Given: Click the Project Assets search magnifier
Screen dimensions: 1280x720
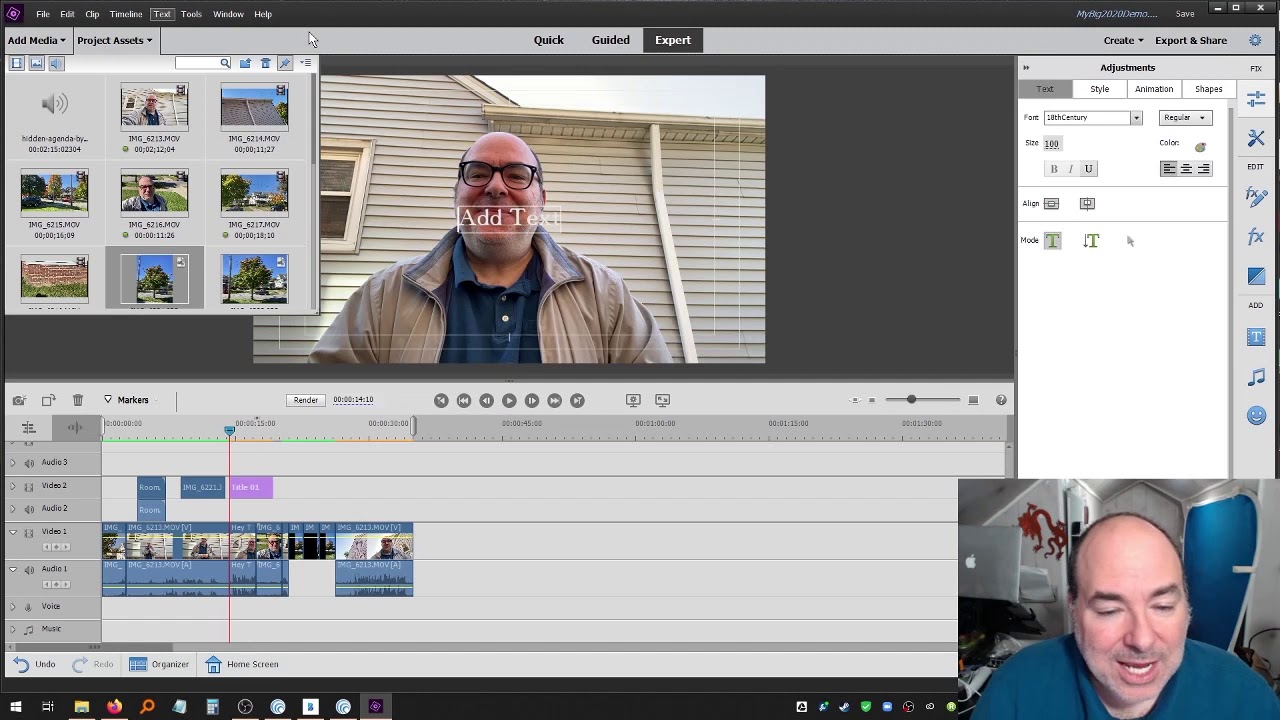Looking at the screenshot, I should 225,63.
